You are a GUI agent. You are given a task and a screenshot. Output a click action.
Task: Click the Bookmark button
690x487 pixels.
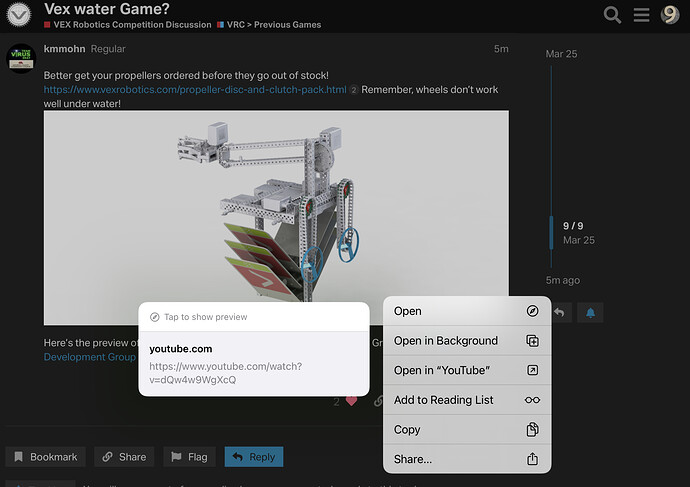(x=45, y=457)
